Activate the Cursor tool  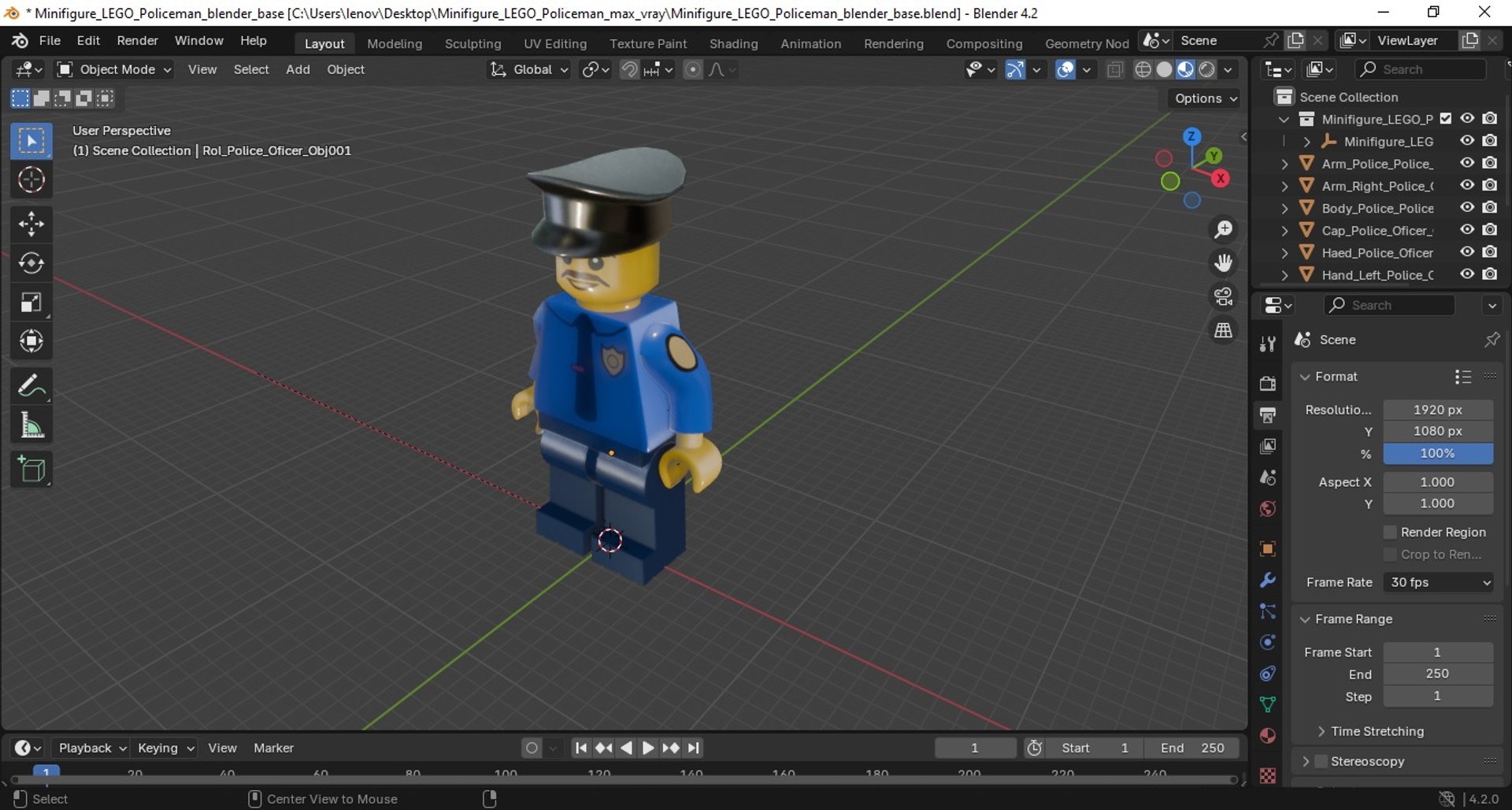tap(31, 180)
